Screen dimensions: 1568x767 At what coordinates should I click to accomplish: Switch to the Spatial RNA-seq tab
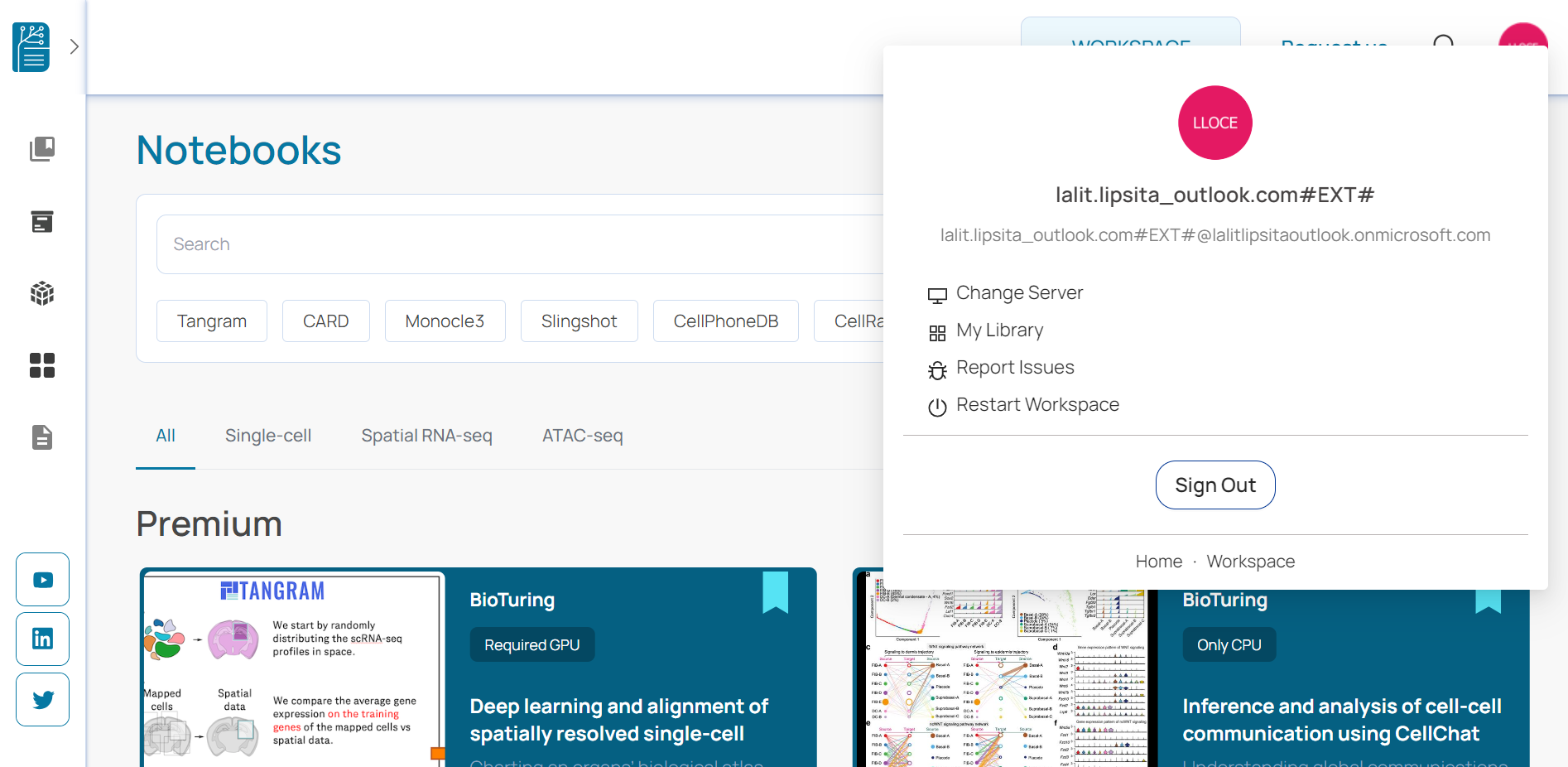(427, 436)
